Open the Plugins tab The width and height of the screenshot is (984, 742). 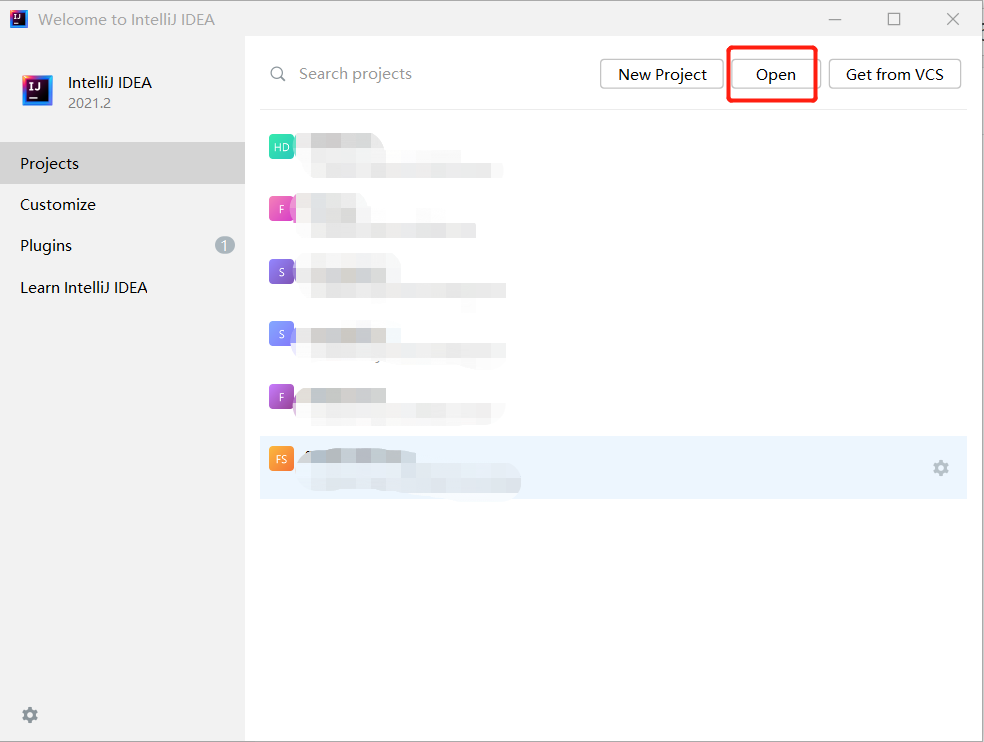[122, 245]
